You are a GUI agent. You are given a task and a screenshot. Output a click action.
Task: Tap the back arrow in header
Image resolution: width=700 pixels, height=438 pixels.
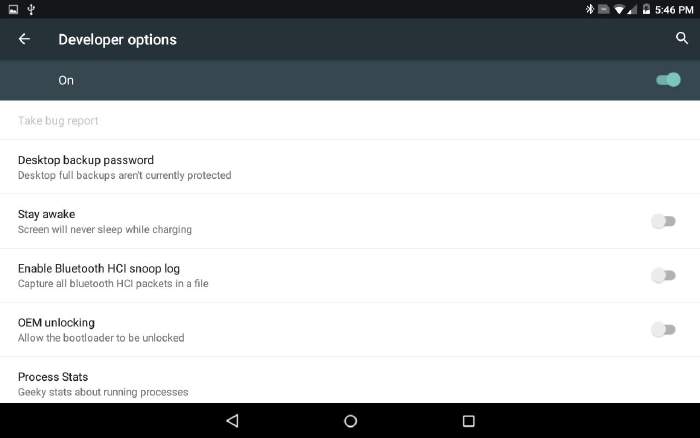tap(24, 39)
